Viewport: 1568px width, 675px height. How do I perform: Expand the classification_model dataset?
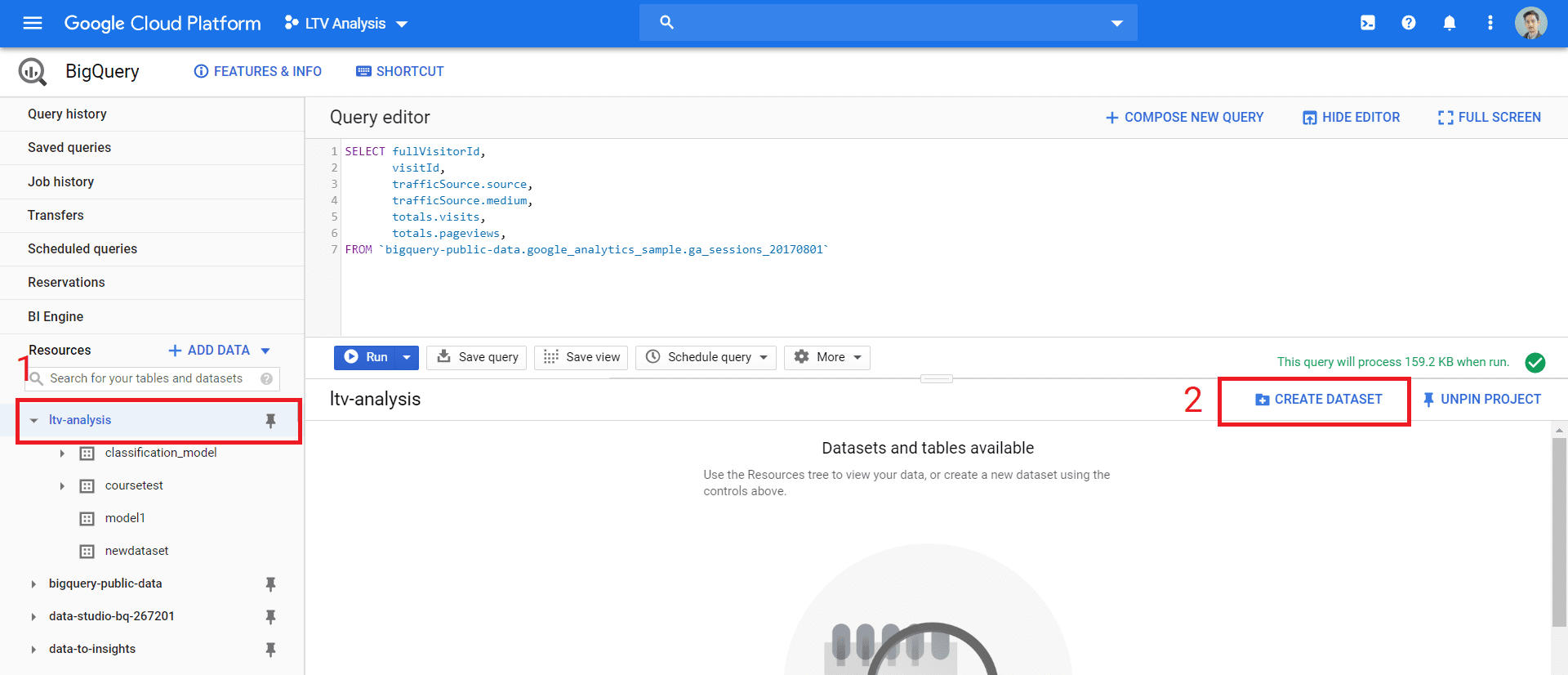tap(62, 453)
